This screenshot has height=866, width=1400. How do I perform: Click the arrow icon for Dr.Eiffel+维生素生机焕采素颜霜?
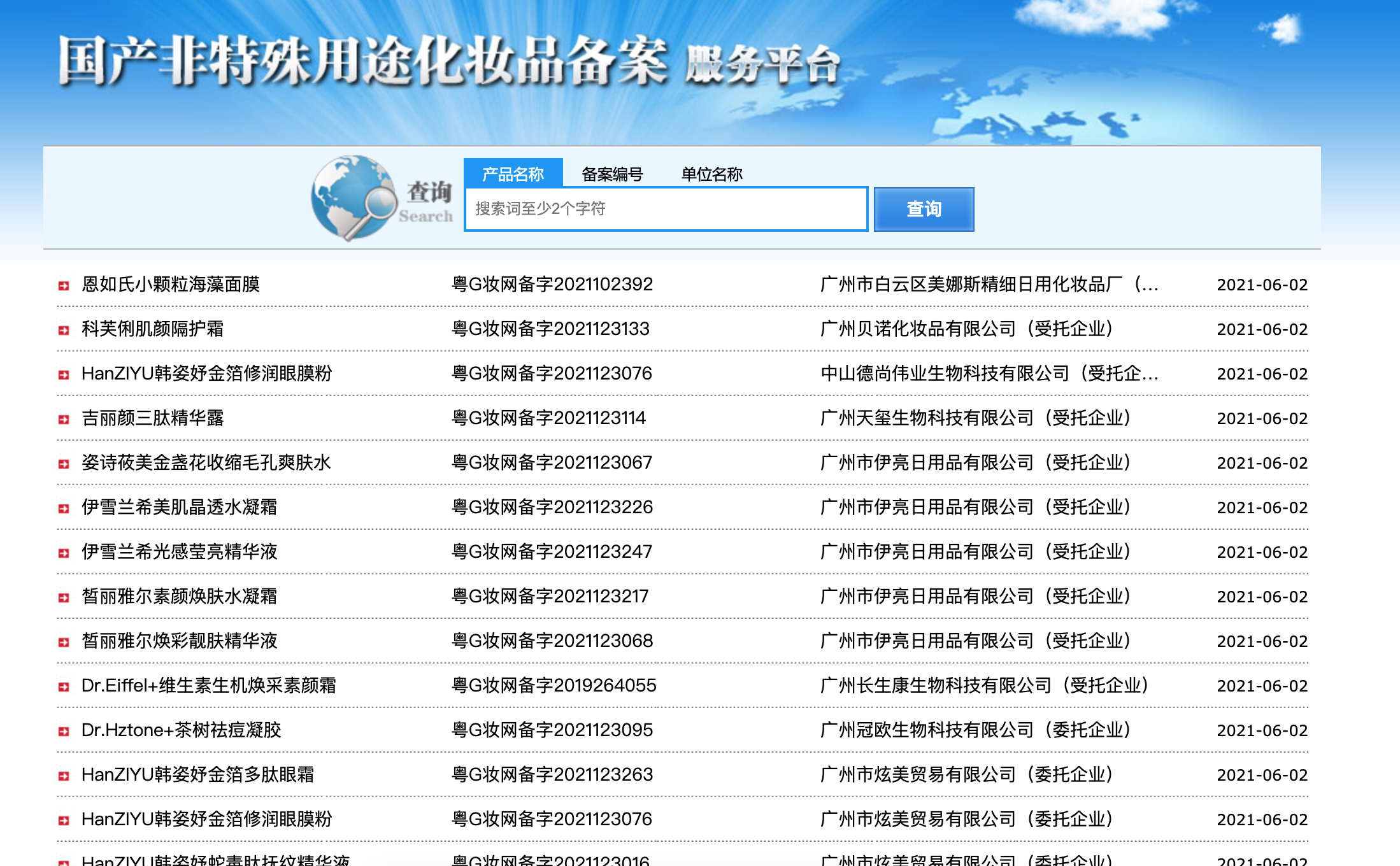pos(63,686)
